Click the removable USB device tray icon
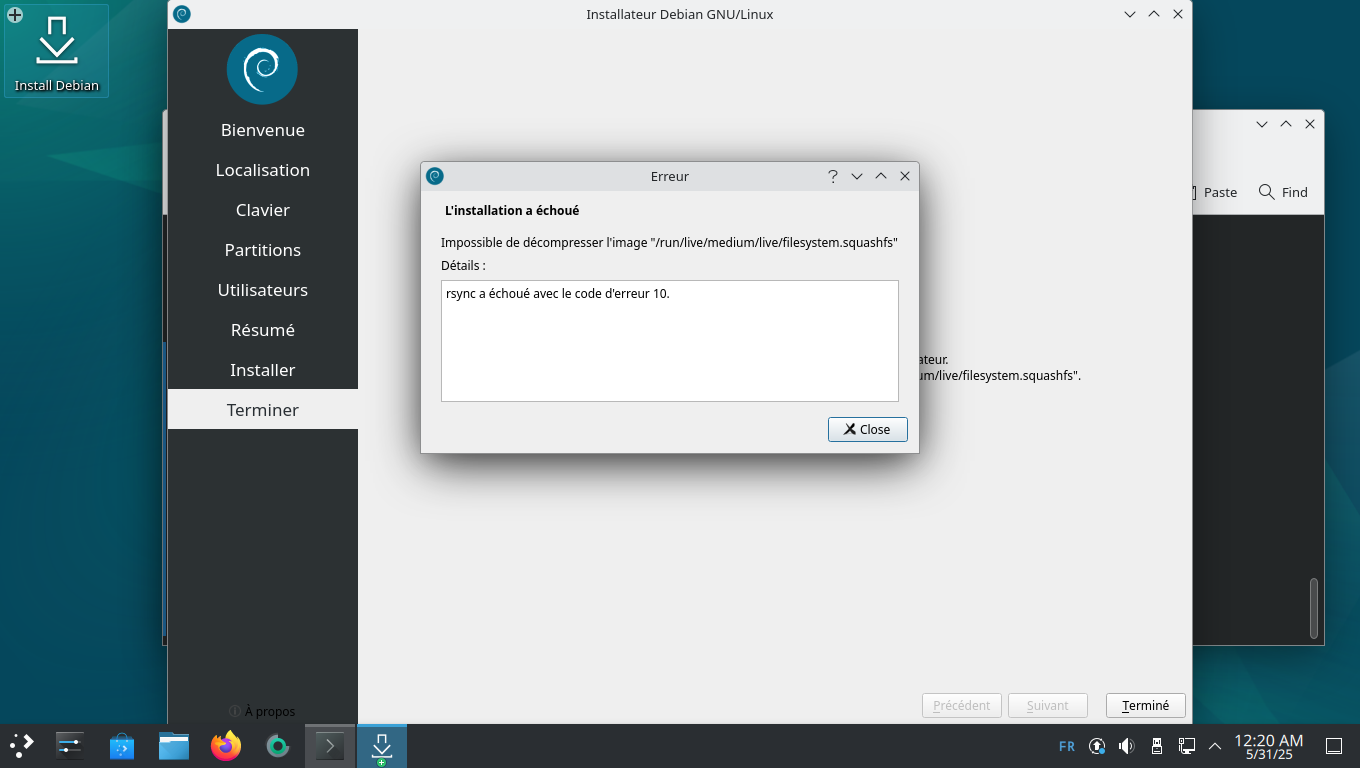 (x=1157, y=746)
